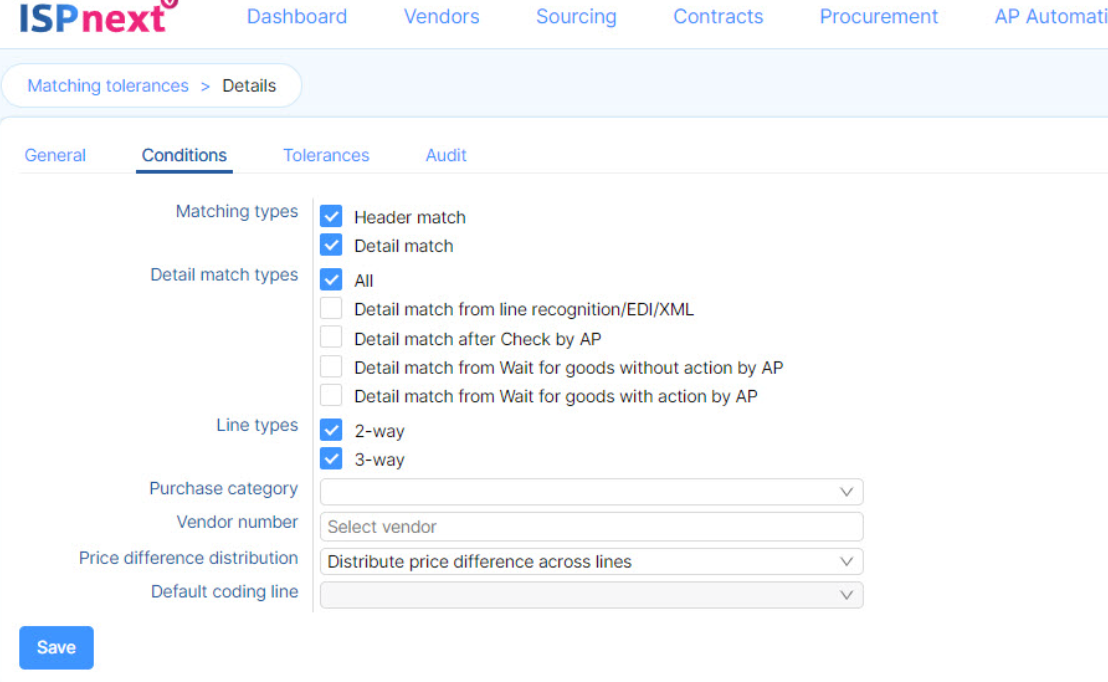This screenshot has height=682, width=1108.
Task: Expand the Default coding line dropdown
Action: 591,595
